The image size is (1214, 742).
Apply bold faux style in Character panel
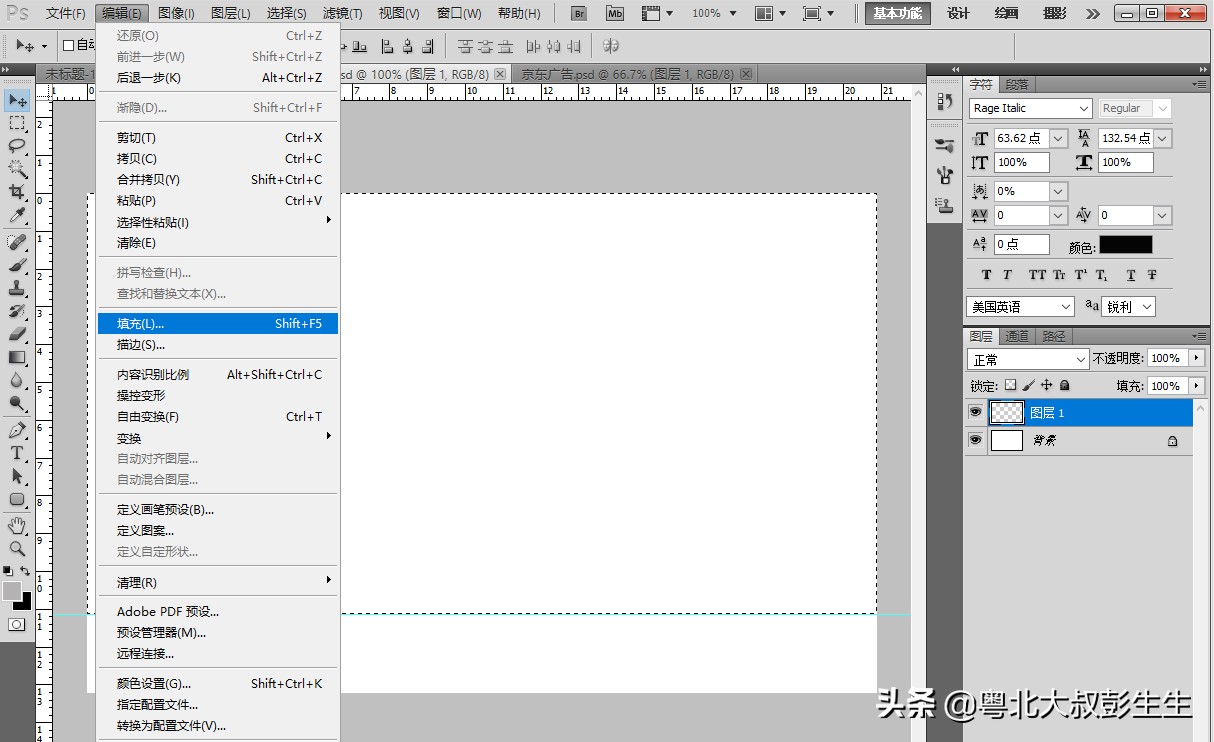click(x=986, y=274)
